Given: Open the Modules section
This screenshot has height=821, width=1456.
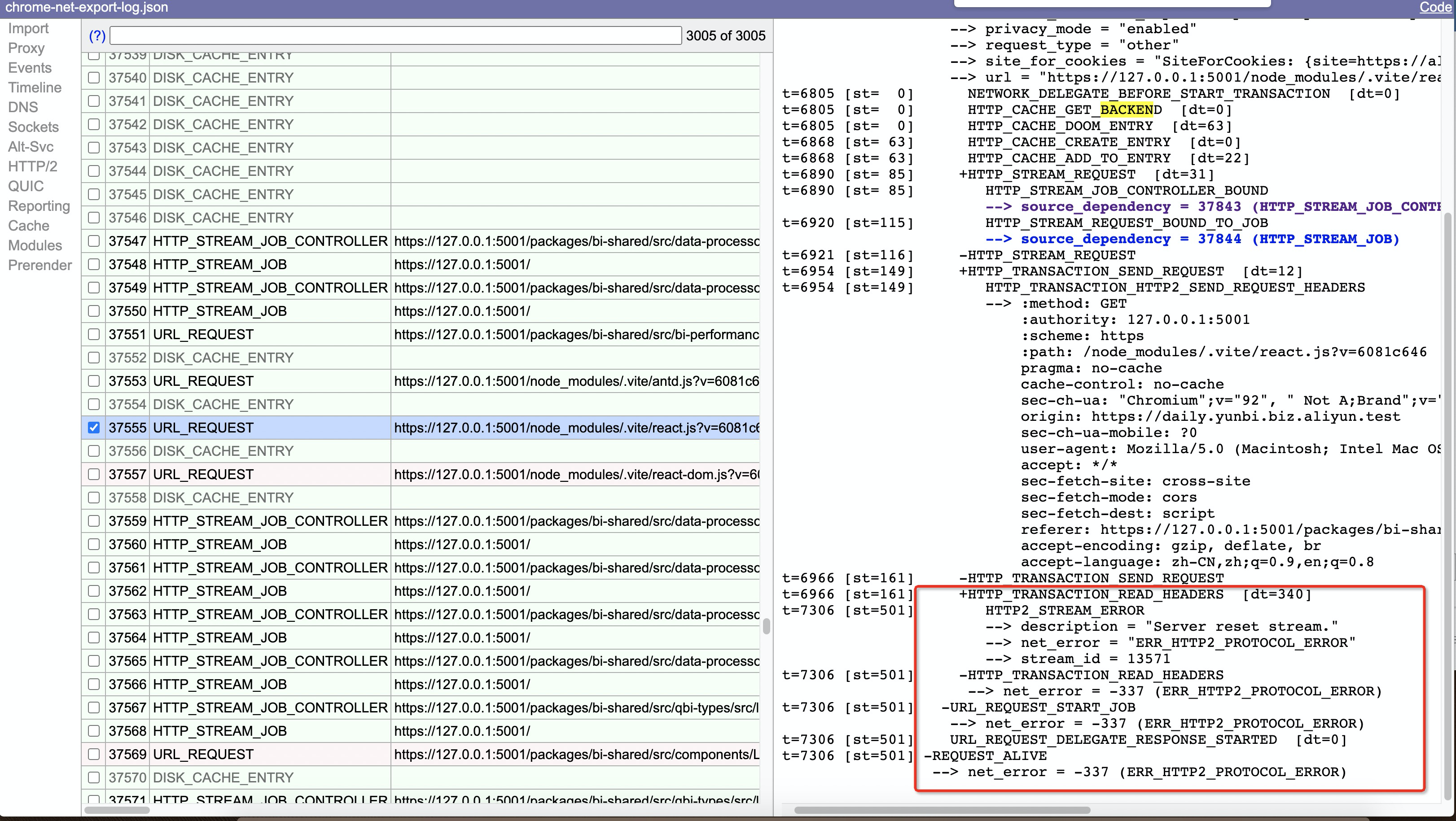Looking at the screenshot, I should click(x=35, y=246).
